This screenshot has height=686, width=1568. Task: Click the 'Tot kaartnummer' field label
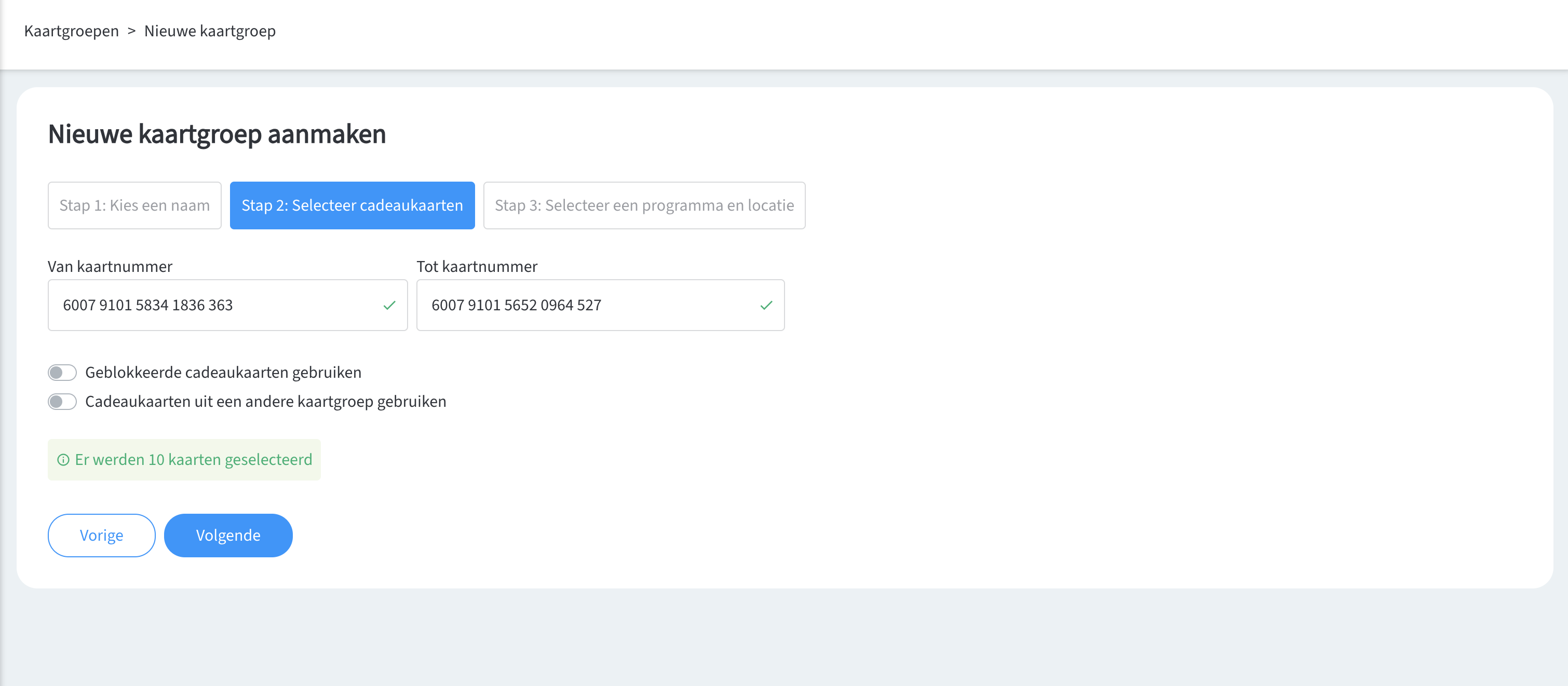477,266
